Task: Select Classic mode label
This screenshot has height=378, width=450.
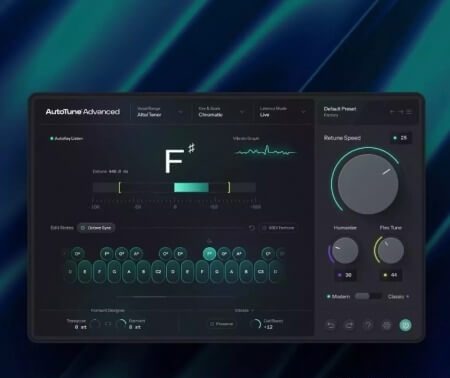Action: (396, 296)
